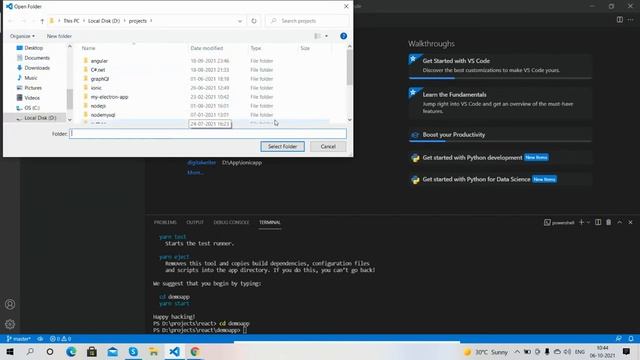
Task: Click the refresh button beside address bar
Action: tap(254, 21)
